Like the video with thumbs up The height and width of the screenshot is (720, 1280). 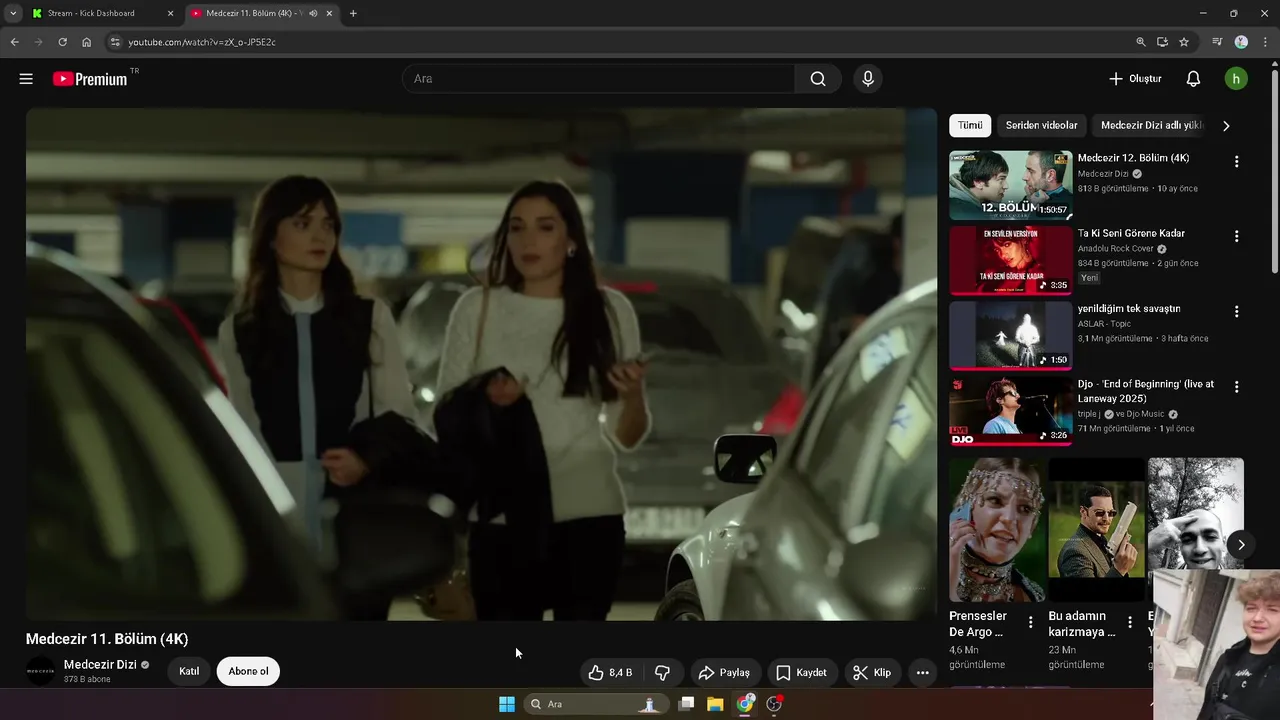(x=610, y=673)
